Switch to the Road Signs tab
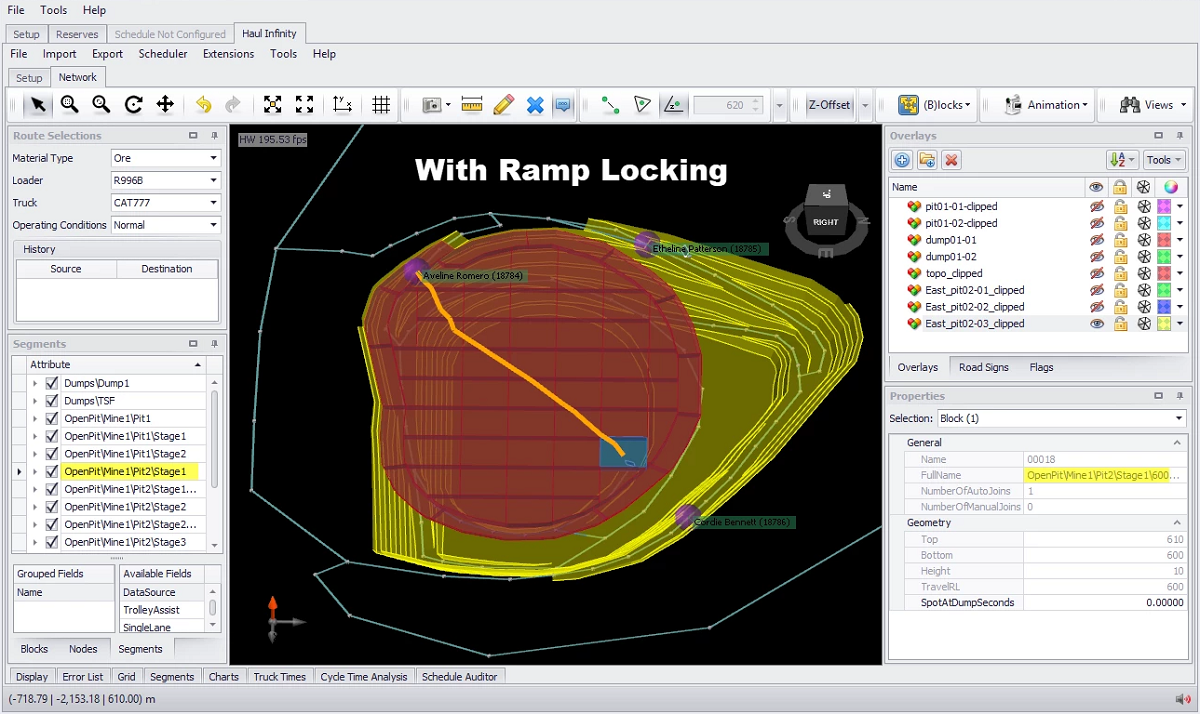 tap(983, 367)
